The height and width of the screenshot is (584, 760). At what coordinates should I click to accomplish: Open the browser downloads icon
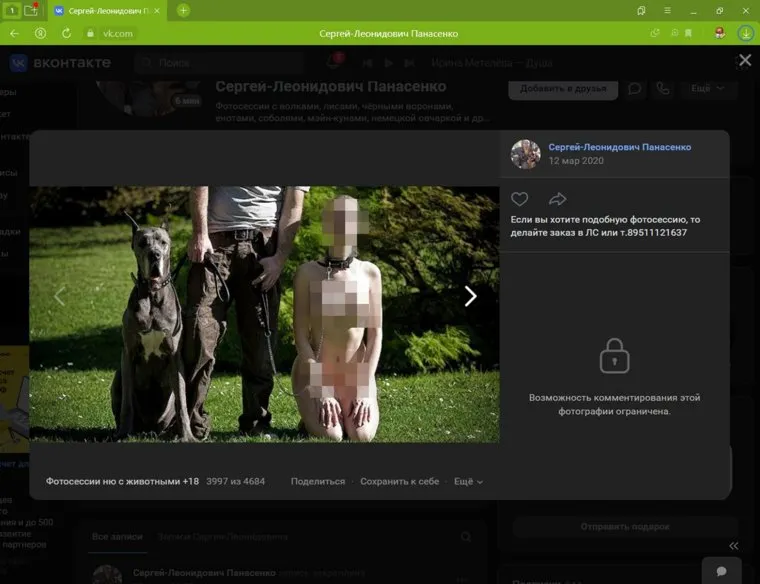[x=745, y=33]
